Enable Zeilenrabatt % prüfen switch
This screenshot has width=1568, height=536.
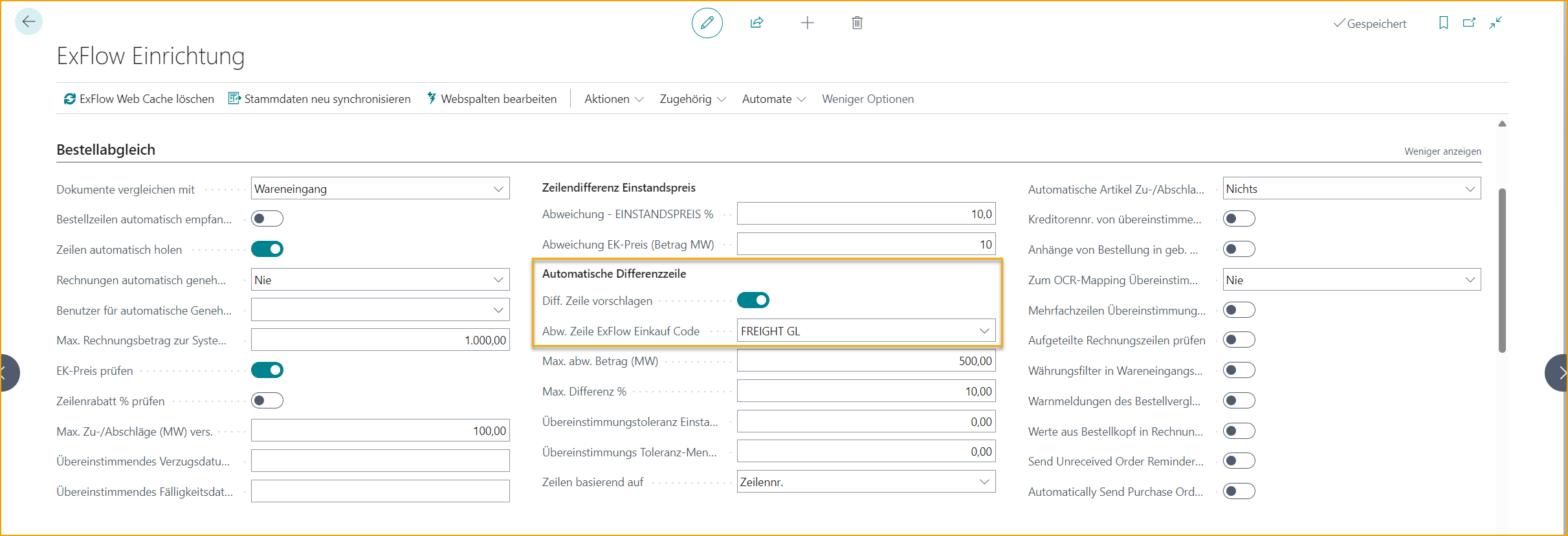(267, 401)
